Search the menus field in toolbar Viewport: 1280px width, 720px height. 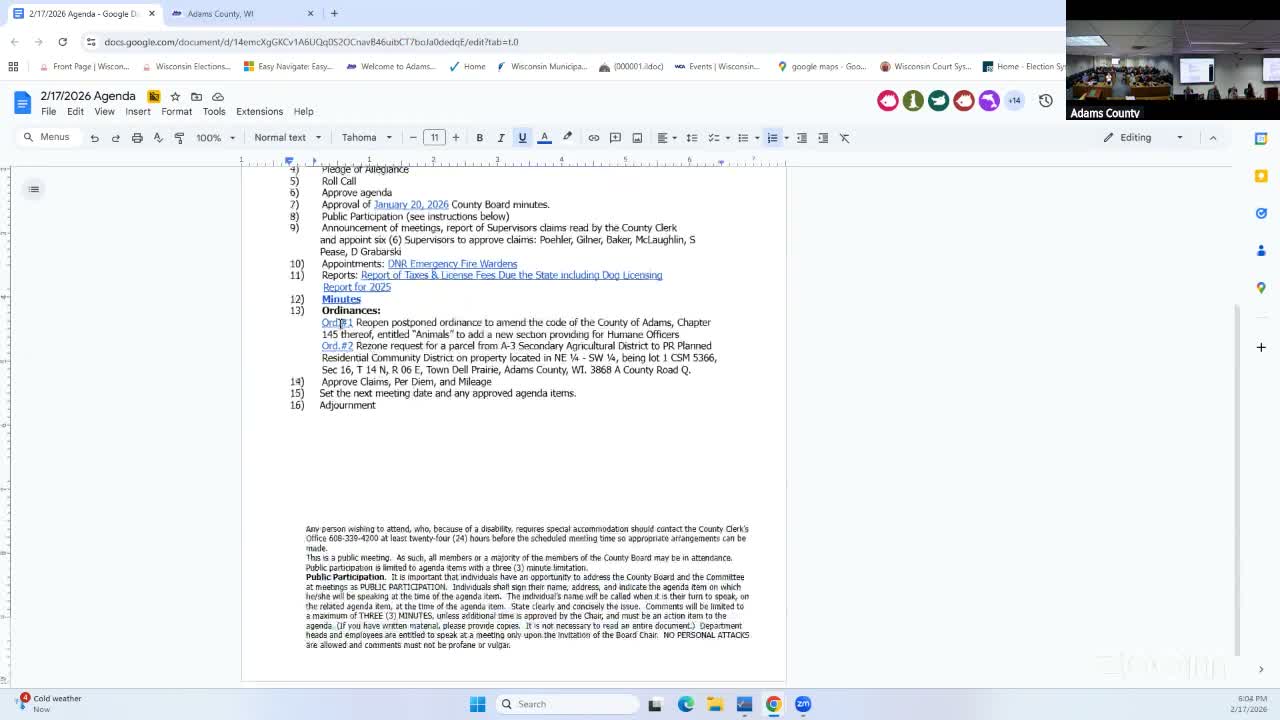coord(47,138)
